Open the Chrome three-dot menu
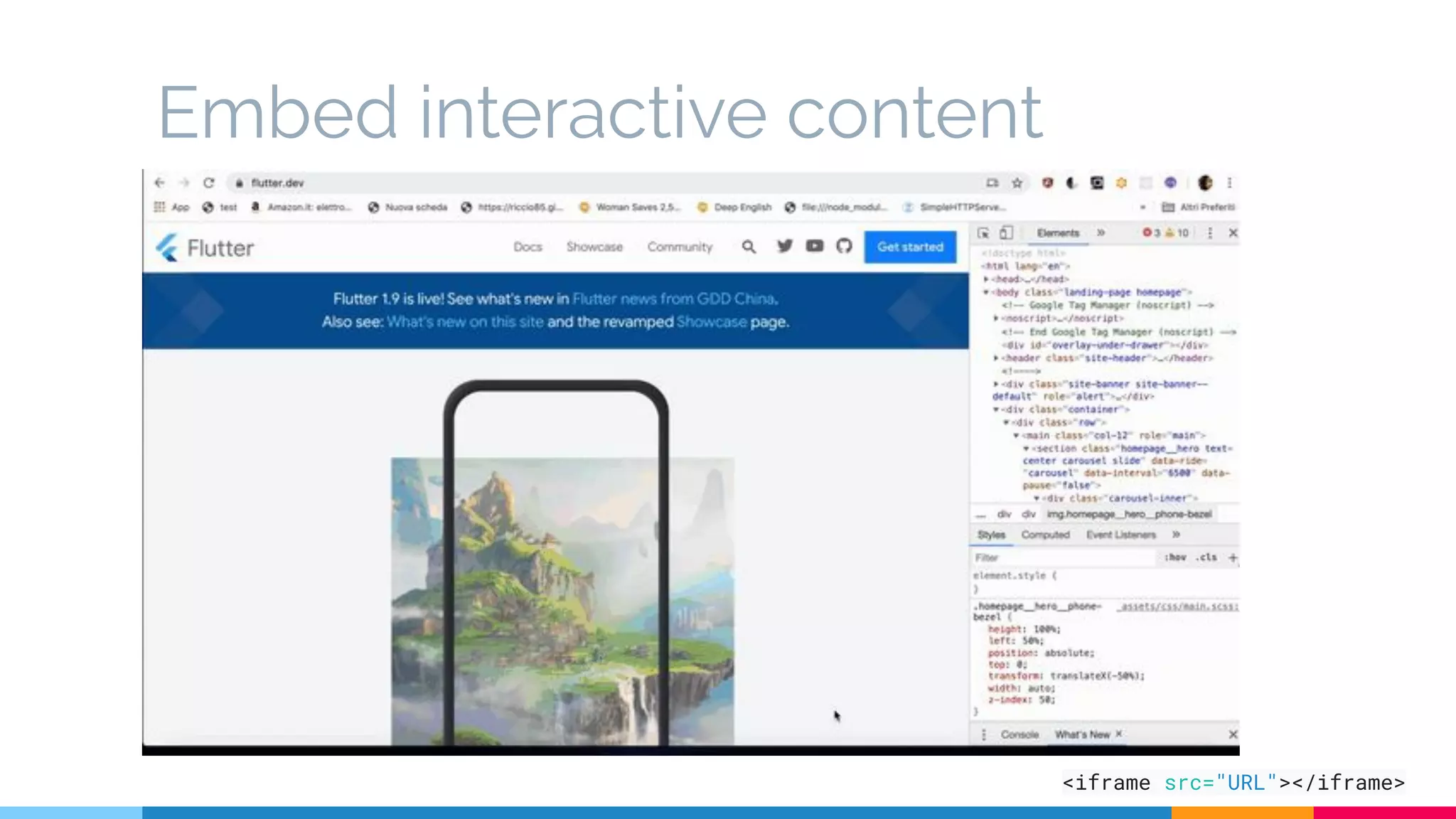Screen dimensions: 1456x819 point(1229,183)
